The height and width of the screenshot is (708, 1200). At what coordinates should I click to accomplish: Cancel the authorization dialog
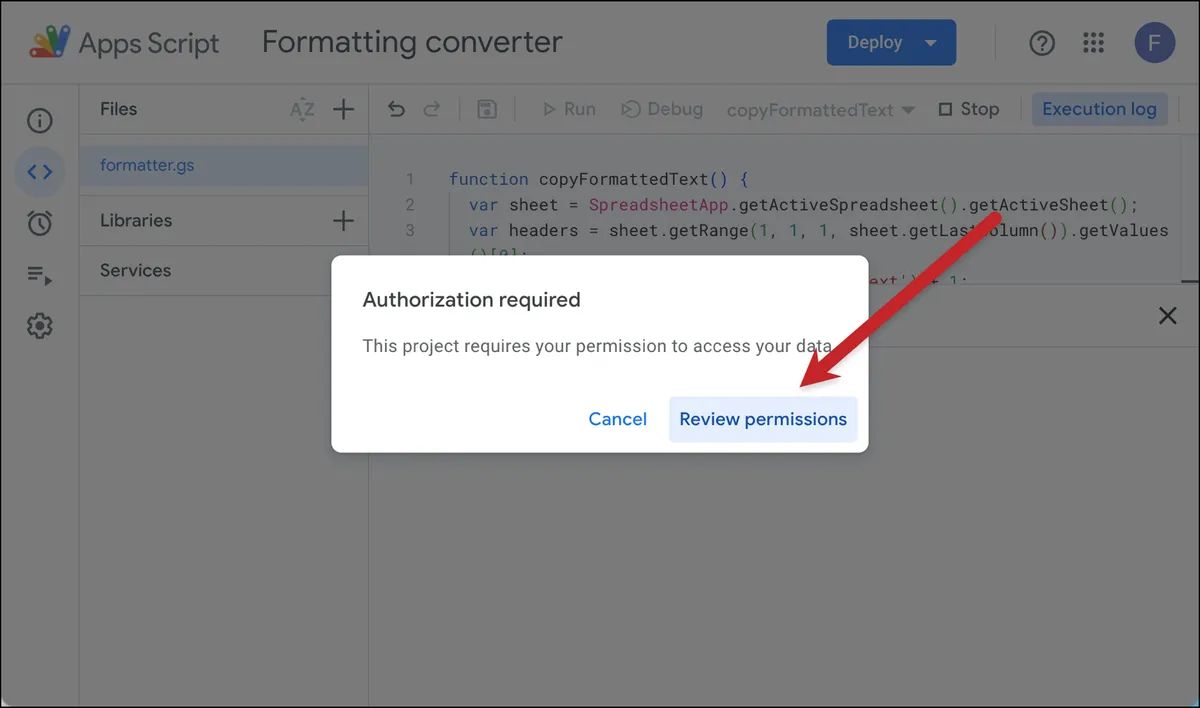pos(617,419)
